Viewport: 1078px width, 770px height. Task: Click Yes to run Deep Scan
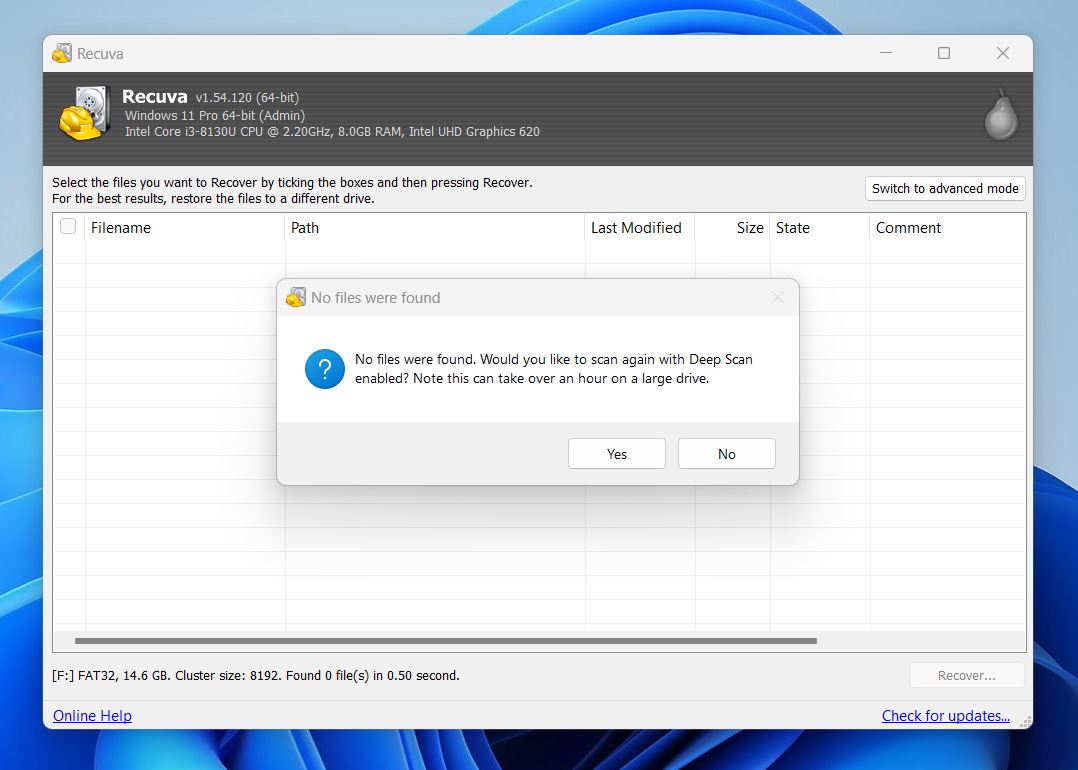(x=616, y=454)
